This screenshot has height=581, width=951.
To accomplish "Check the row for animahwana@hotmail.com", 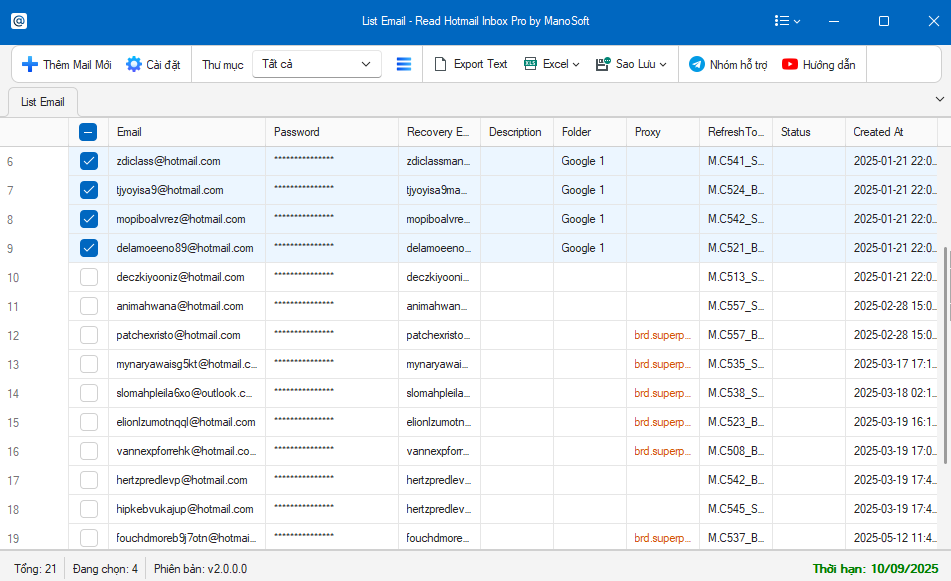I will click(x=89, y=306).
